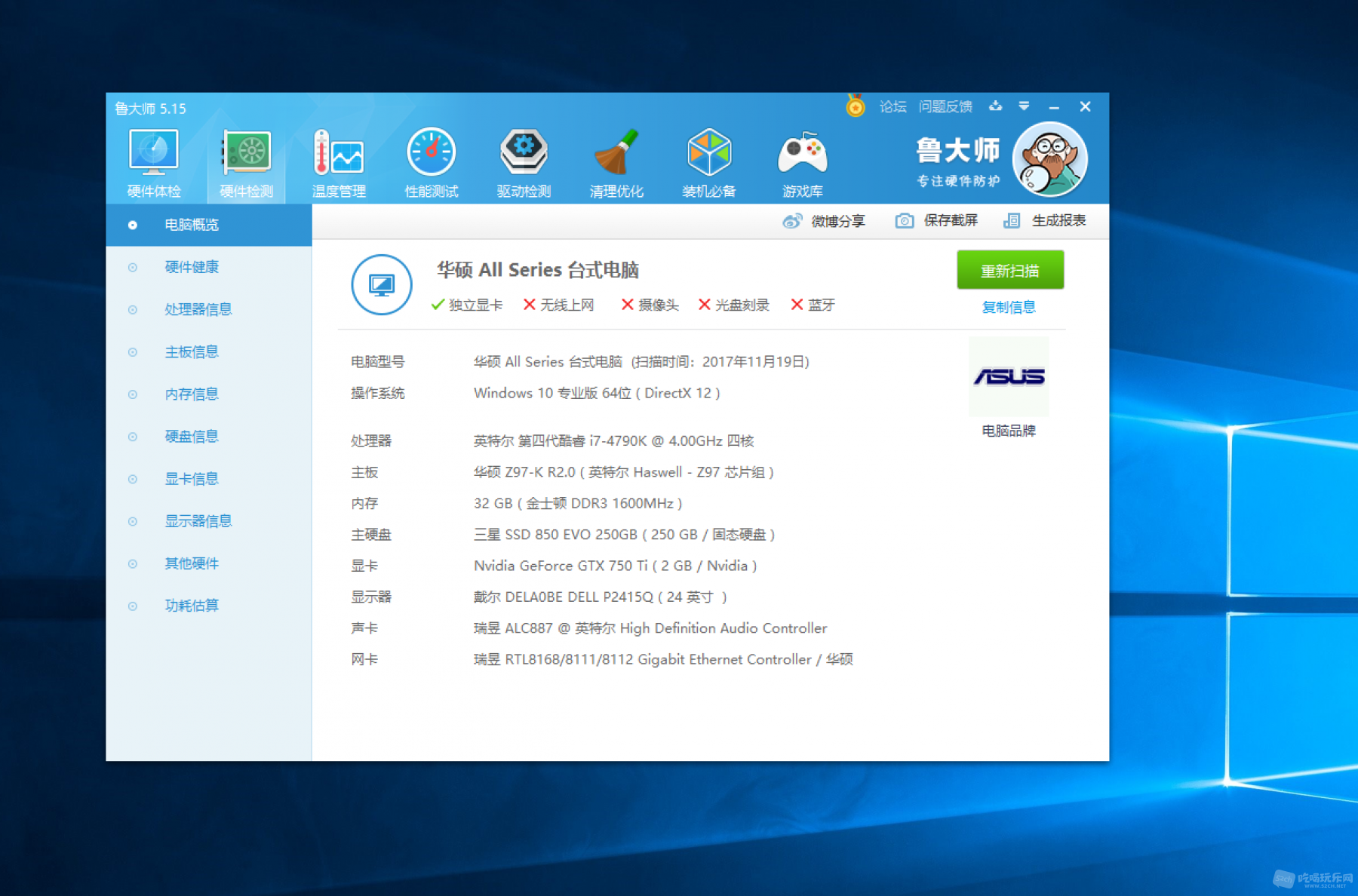Screen dimensions: 1358x896
Task: Click the camera icon for 保存截屏
Action: click(905, 221)
